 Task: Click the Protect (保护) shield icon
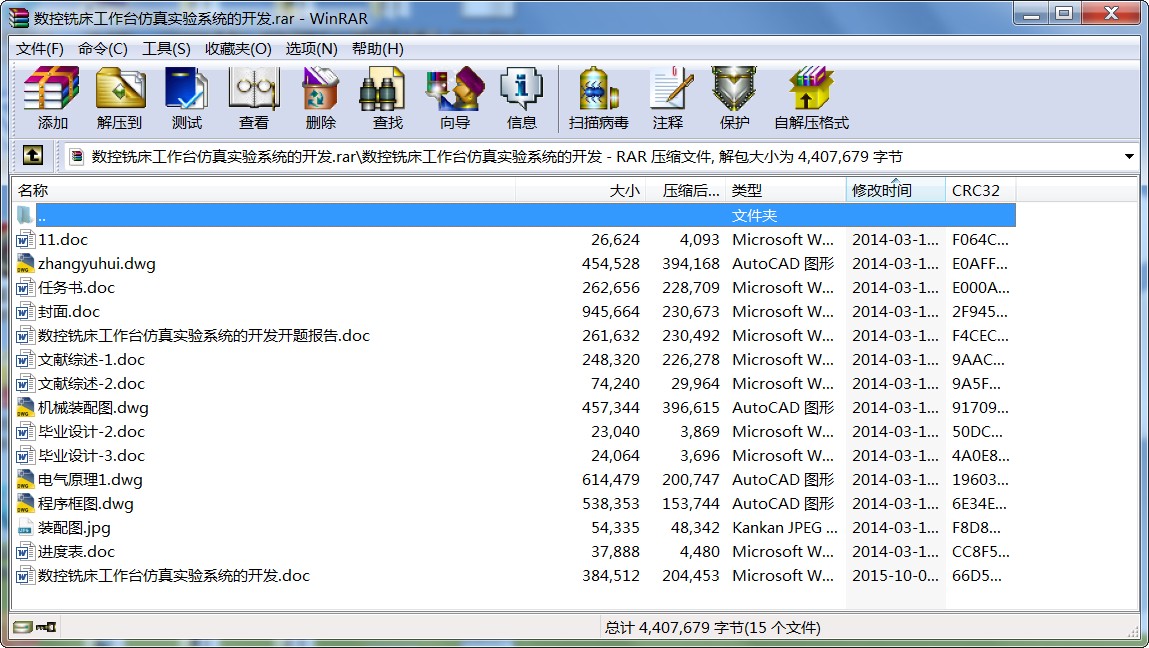click(x=734, y=98)
